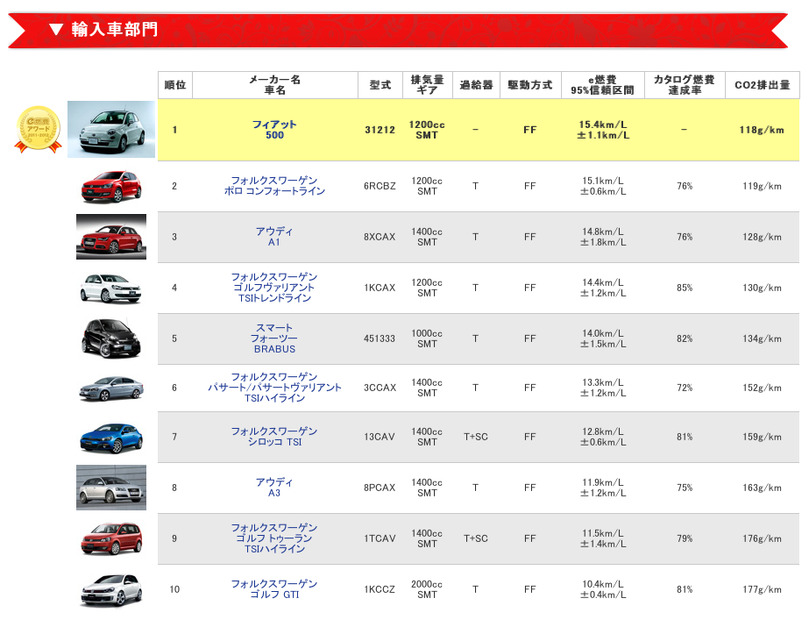Screen dimensions: 809x620
Task: Select the 130g/km CO2 value
Action: 762,288
